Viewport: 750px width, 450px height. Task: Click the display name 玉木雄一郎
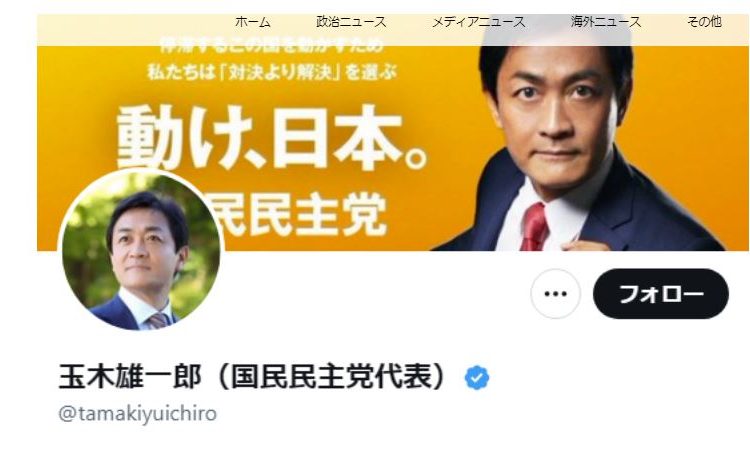tap(130, 377)
